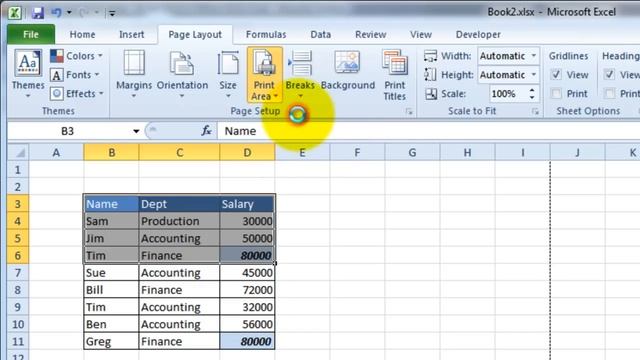
Task: Open theme Effects dropdown
Action: click(77, 93)
